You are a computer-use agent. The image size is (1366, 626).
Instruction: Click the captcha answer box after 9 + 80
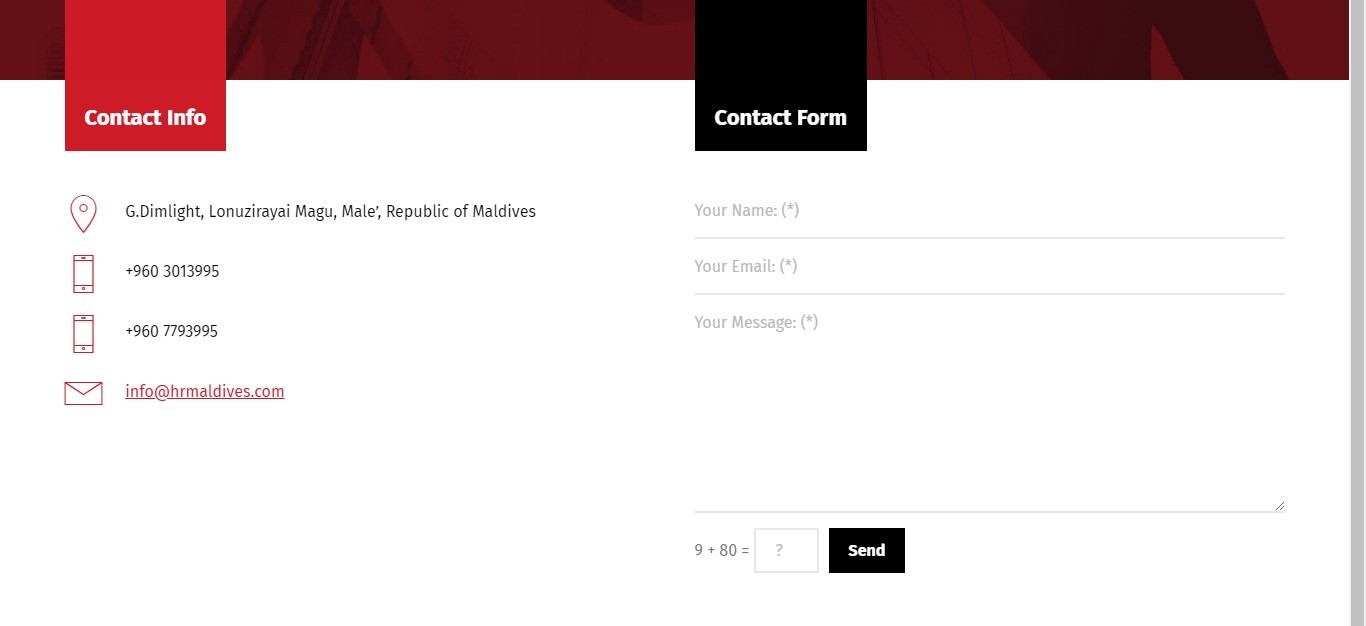(x=786, y=551)
